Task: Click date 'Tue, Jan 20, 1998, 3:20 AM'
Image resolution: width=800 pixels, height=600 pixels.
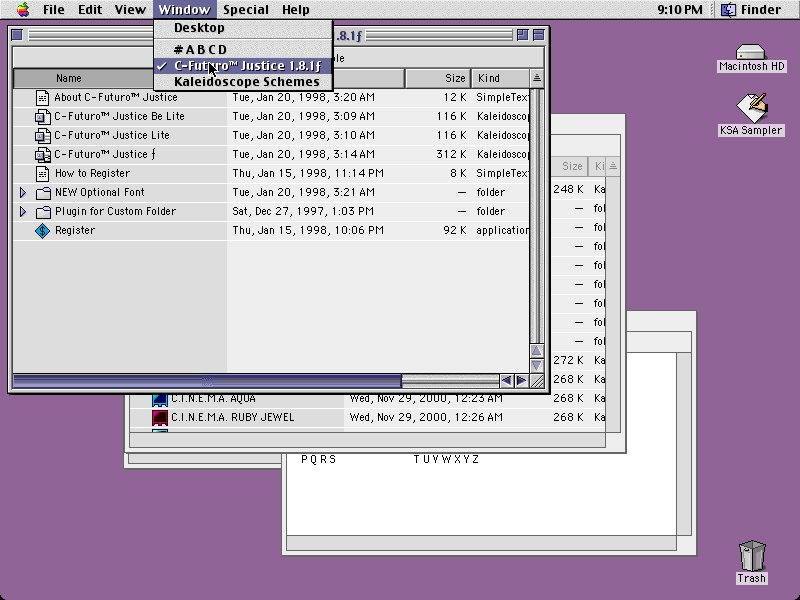Action: tap(304, 97)
